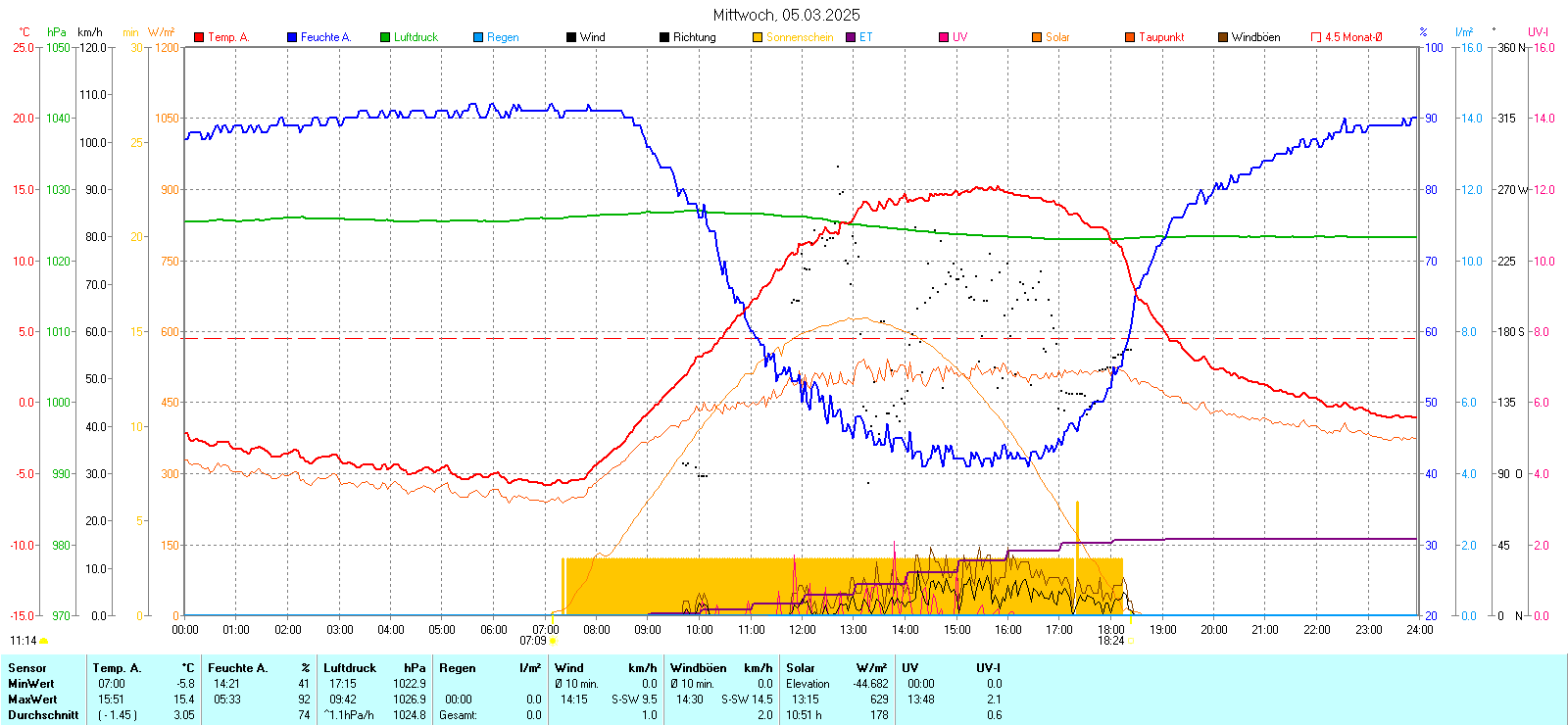Click the sunset time 18:24 marker
The image size is (1568, 725).
[x=1110, y=641]
